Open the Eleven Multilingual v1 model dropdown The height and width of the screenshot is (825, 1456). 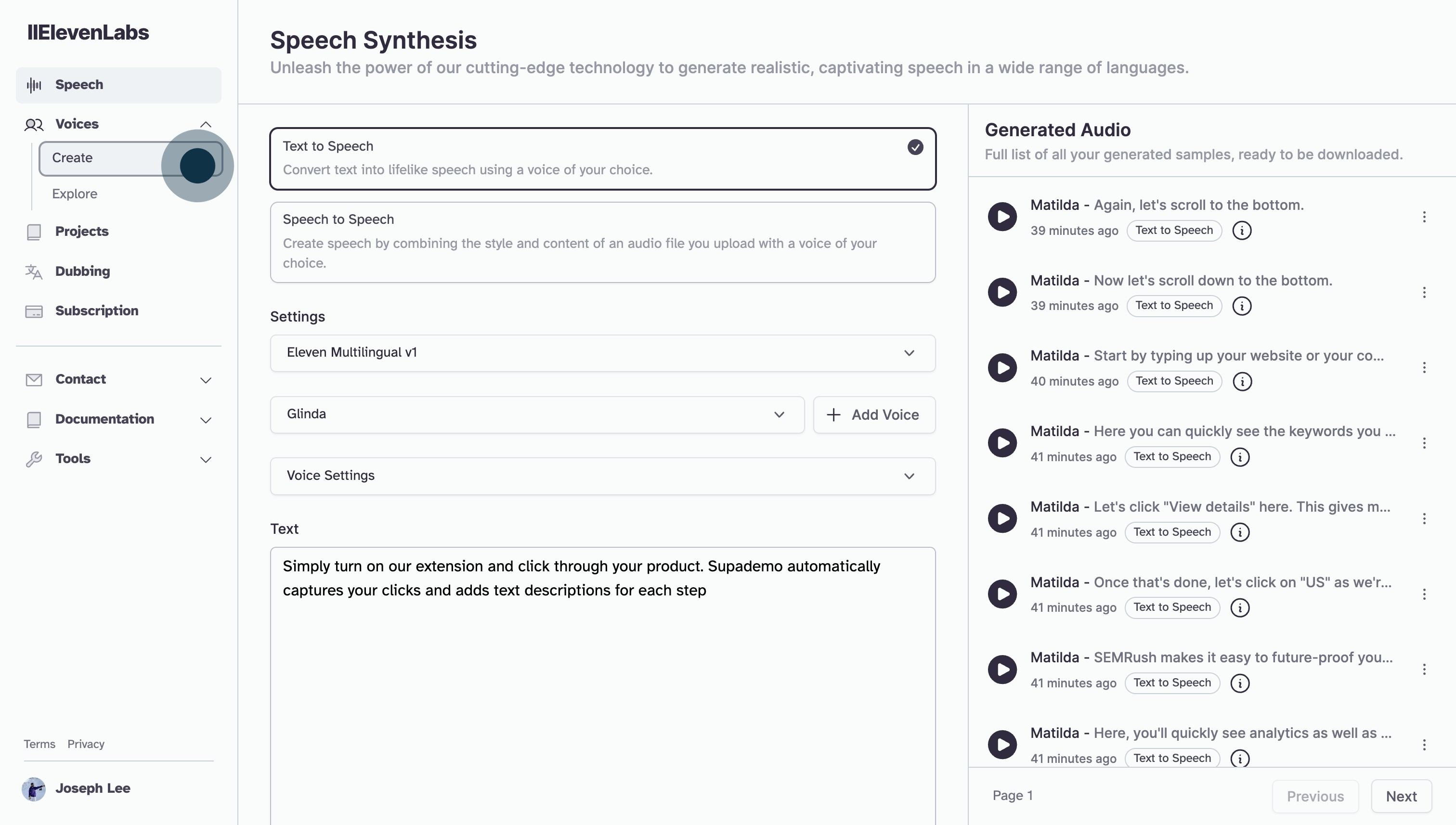click(x=602, y=353)
